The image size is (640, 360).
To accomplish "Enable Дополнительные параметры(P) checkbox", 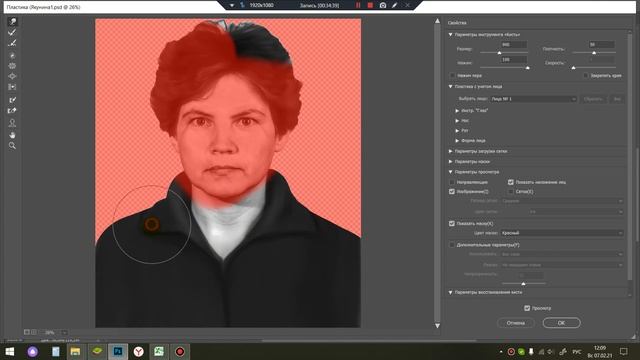I will 452,245.
